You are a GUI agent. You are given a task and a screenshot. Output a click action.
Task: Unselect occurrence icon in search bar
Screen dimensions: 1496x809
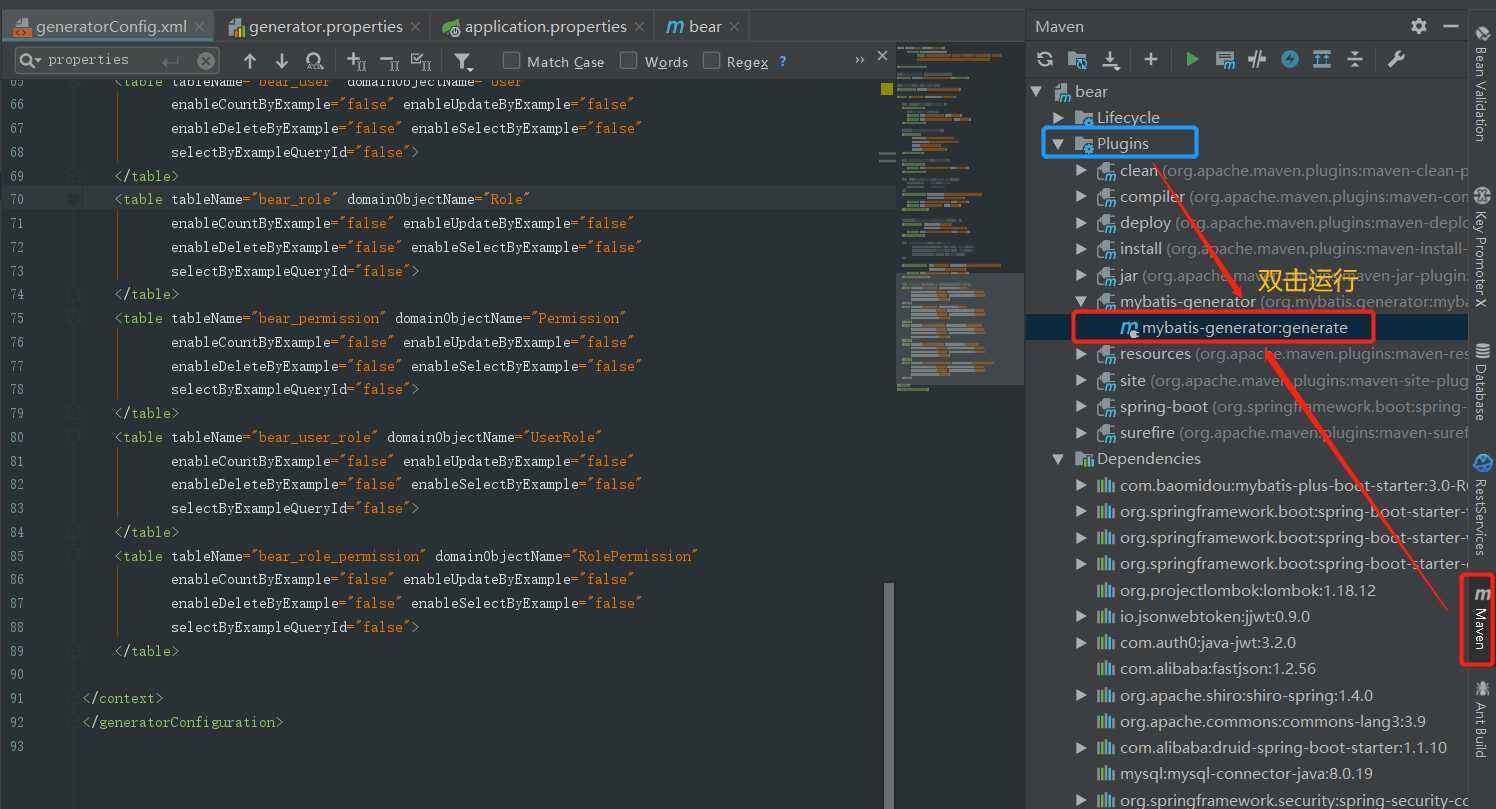[389, 61]
